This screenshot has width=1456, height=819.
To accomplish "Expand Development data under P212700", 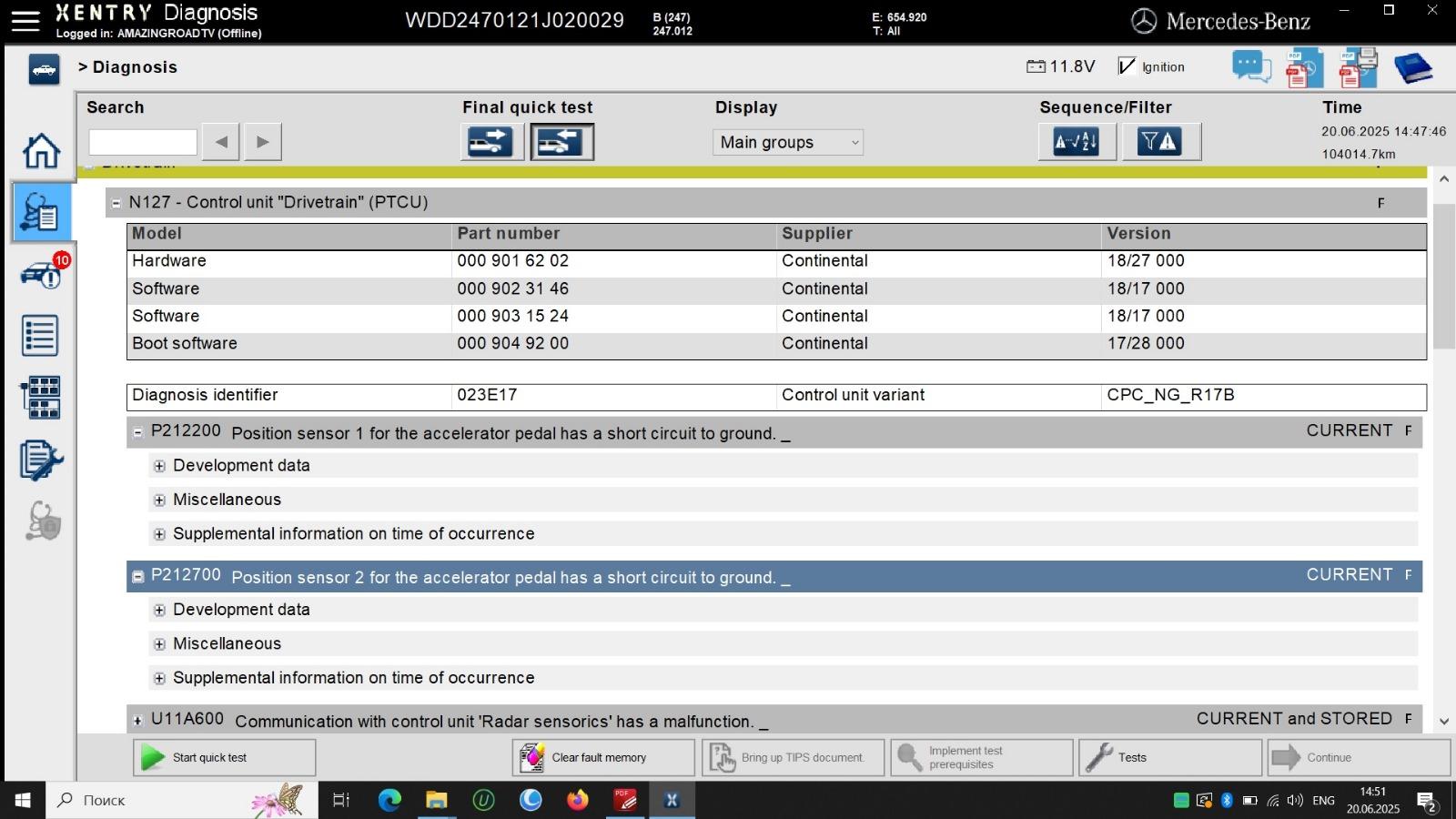I will pyautogui.click(x=159, y=610).
